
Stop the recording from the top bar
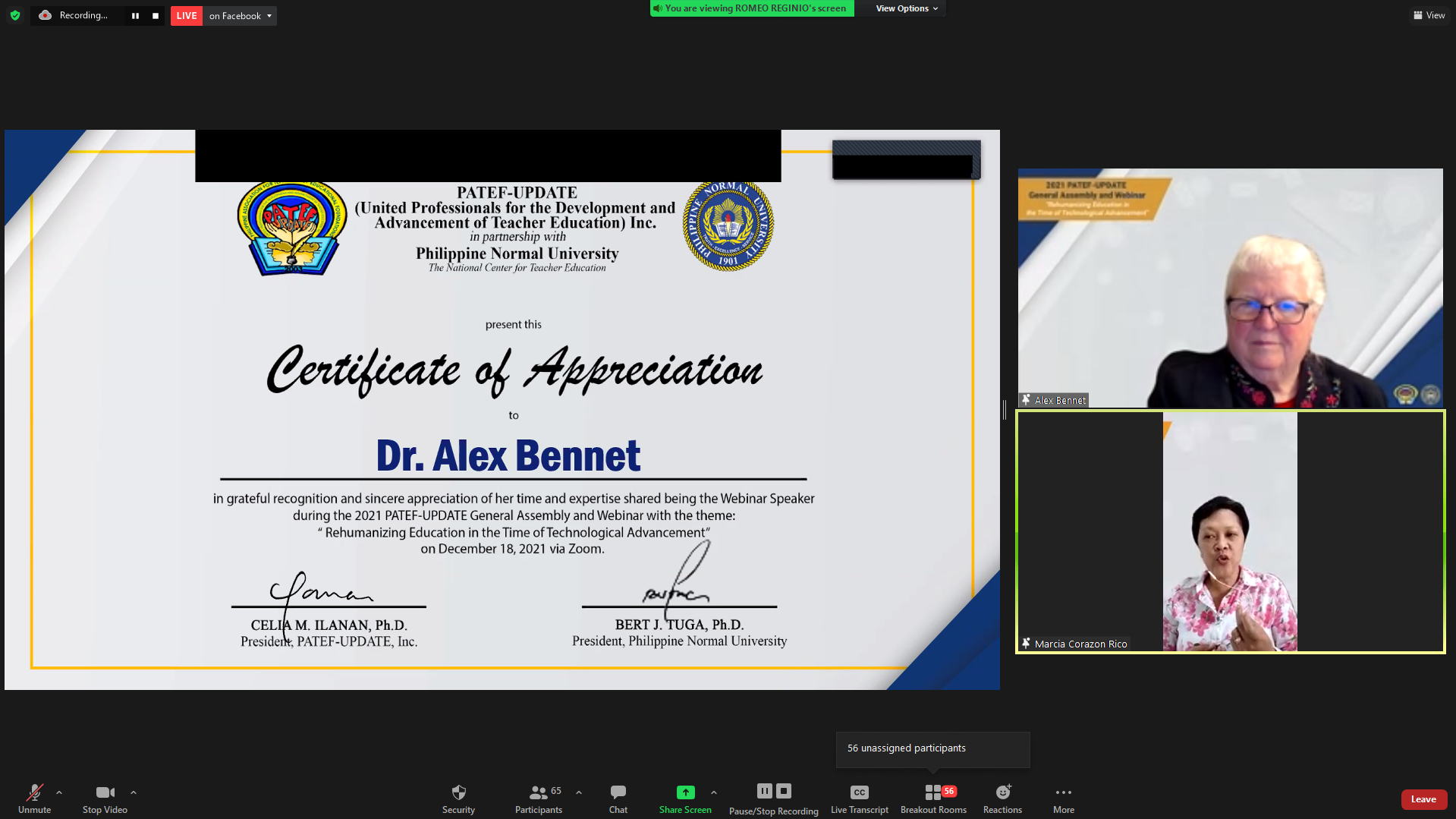tap(156, 16)
